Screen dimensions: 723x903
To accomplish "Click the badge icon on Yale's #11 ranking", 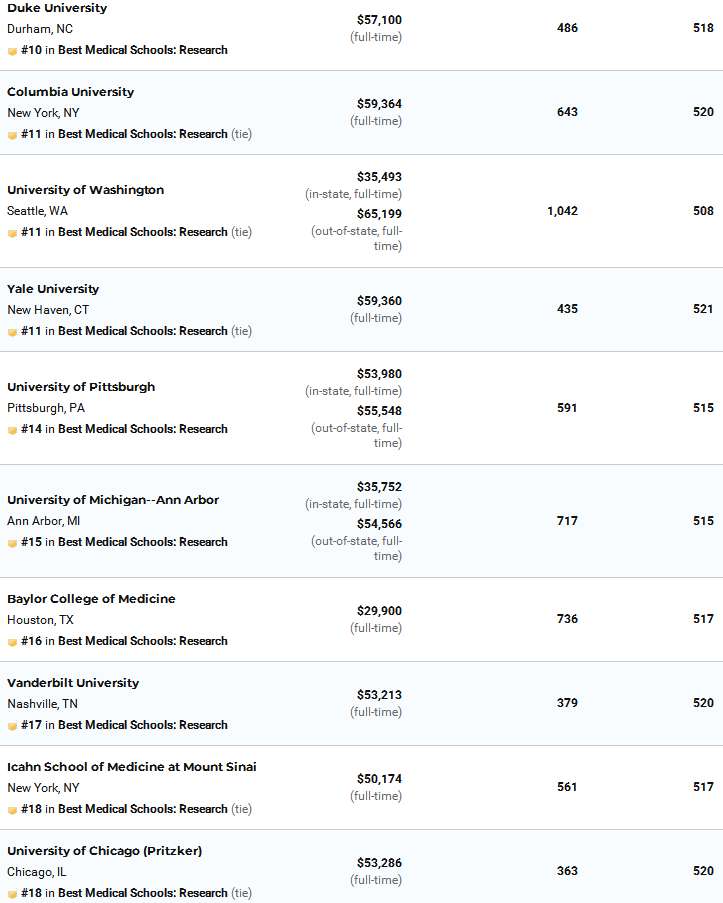I will (x=12, y=333).
